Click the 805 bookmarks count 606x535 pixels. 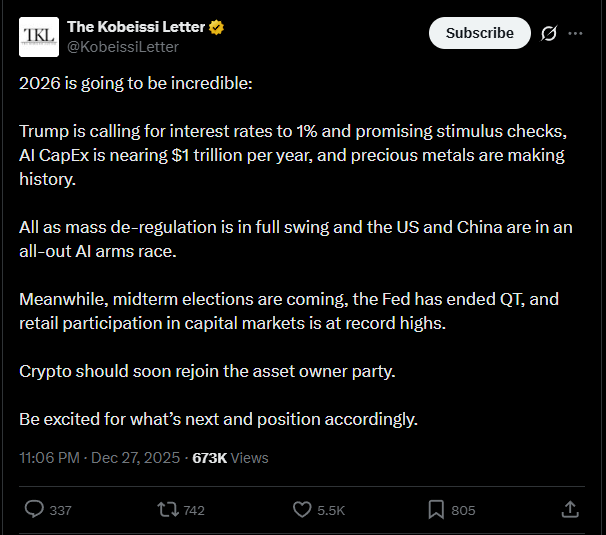point(463,510)
